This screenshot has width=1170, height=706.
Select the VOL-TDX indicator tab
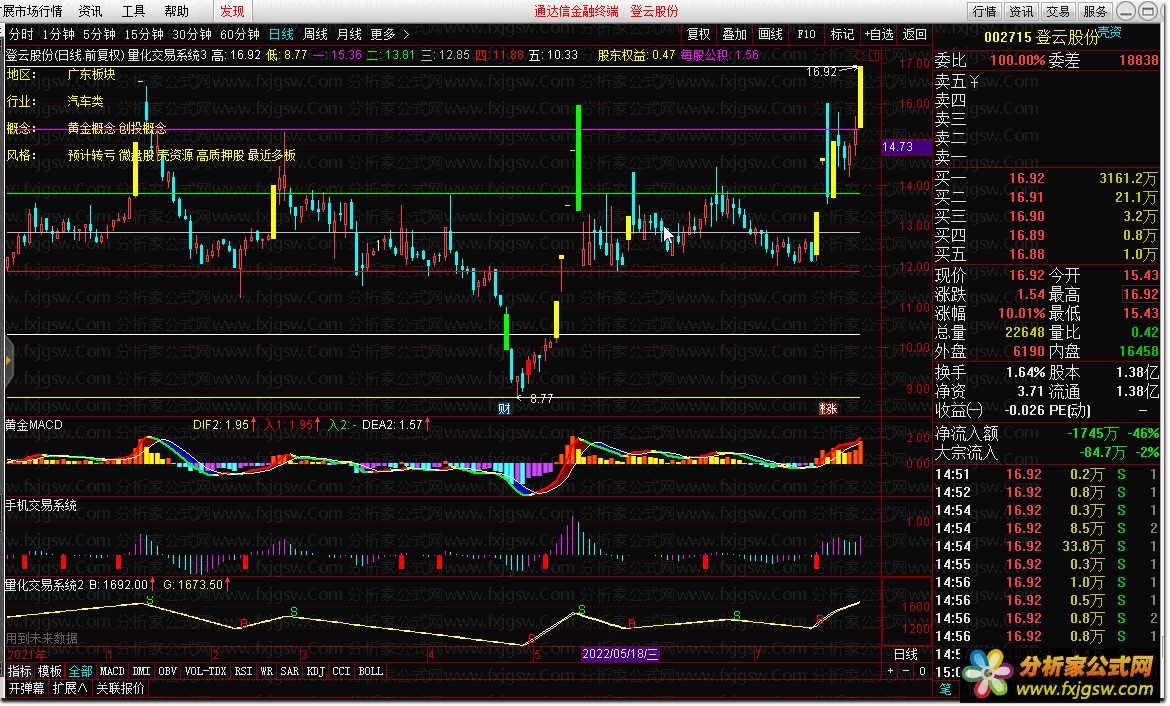[x=206, y=672]
